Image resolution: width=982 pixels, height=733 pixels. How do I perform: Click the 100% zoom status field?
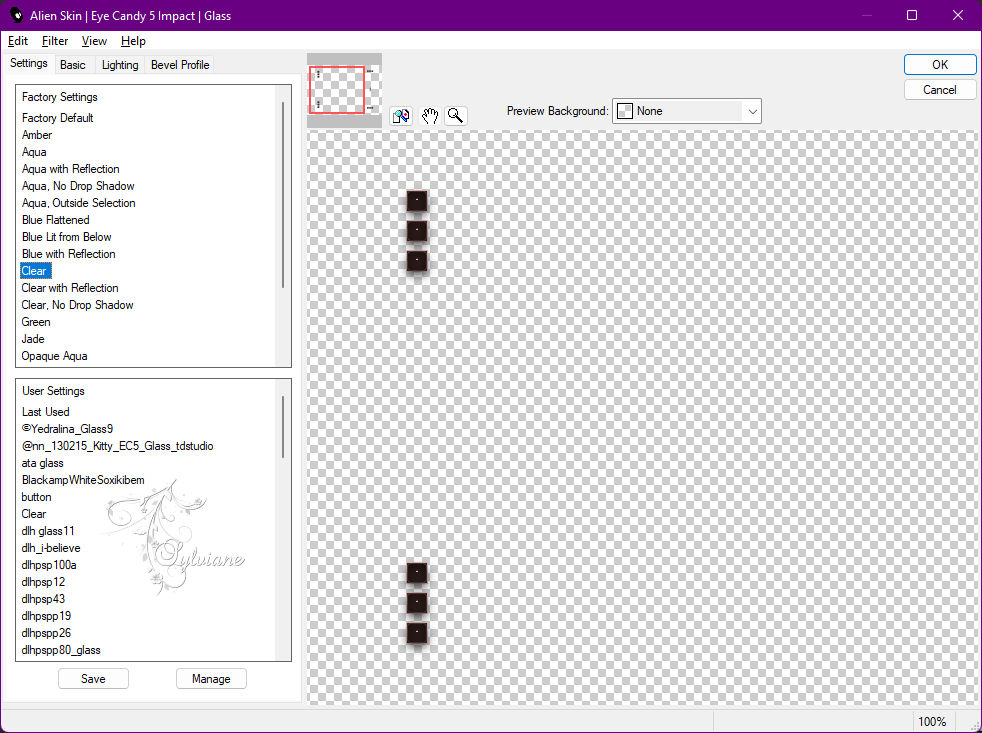click(x=932, y=721)
